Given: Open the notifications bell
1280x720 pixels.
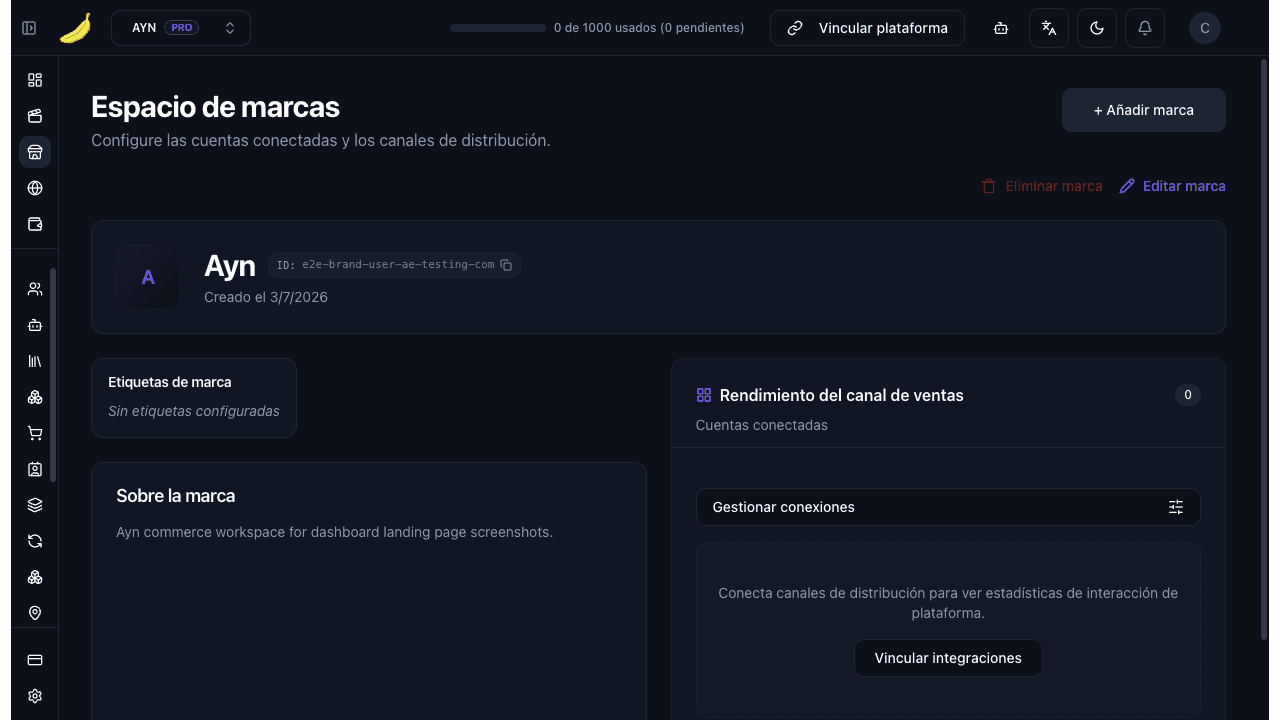Looking at the screenshot, I should (x=1145, y=28).
